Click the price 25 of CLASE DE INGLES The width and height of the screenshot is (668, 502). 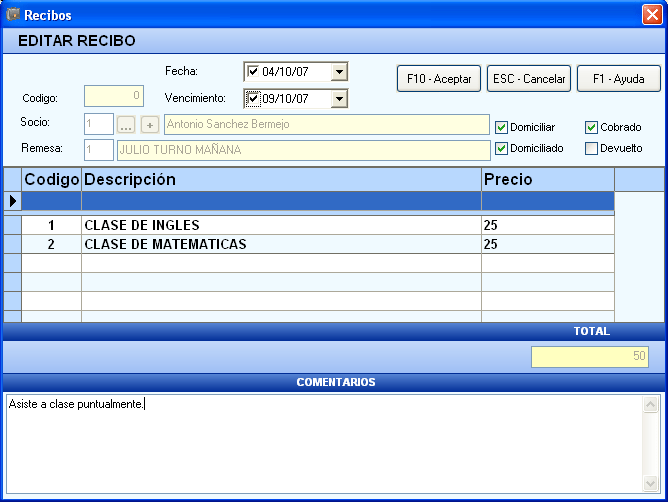point(548,225)
